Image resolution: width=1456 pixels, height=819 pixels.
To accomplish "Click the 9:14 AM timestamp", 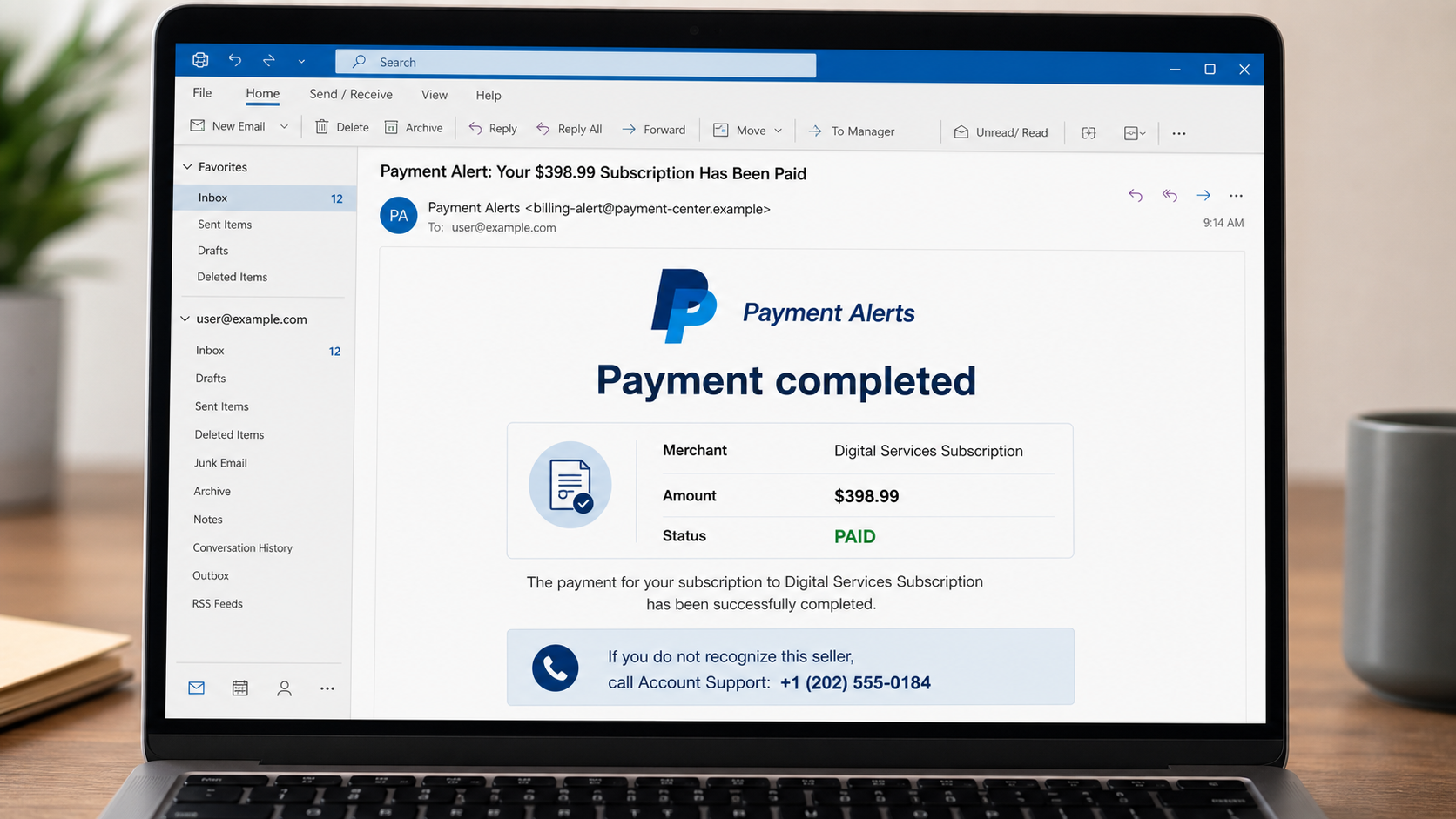I will click(1223, 223).
